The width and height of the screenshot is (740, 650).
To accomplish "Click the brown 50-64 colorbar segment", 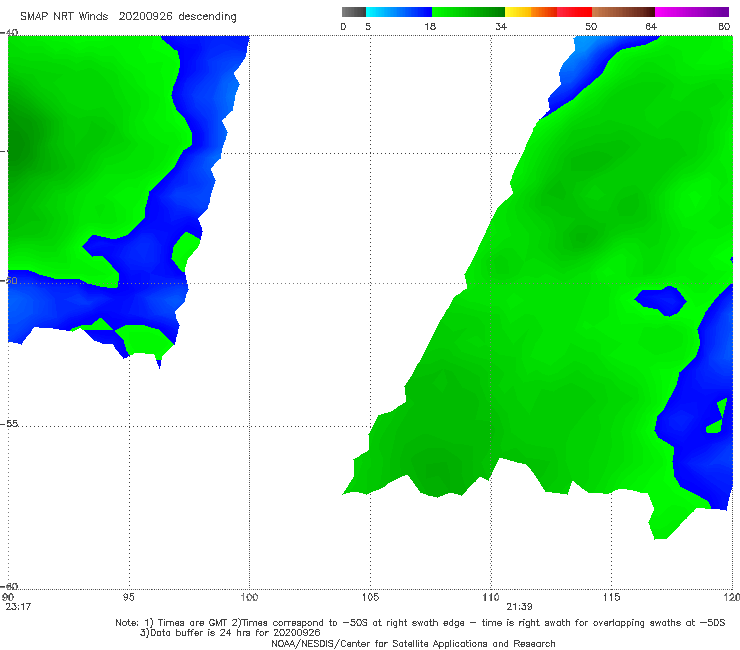I will point(623,12).
